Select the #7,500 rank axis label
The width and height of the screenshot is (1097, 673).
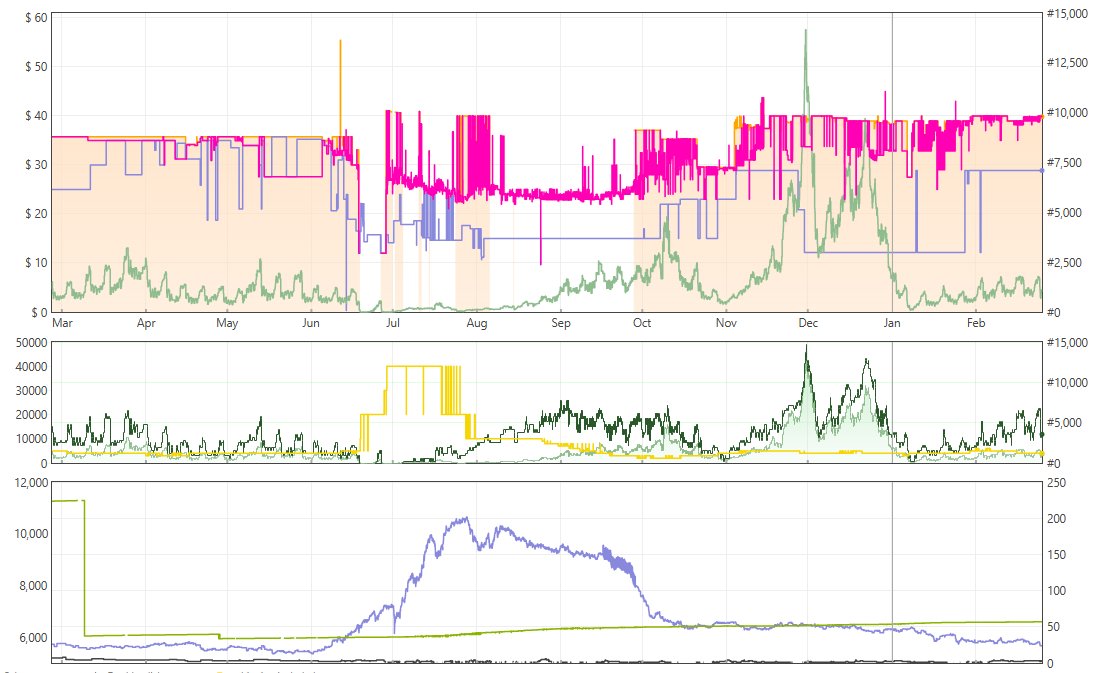click(1064, 162)
